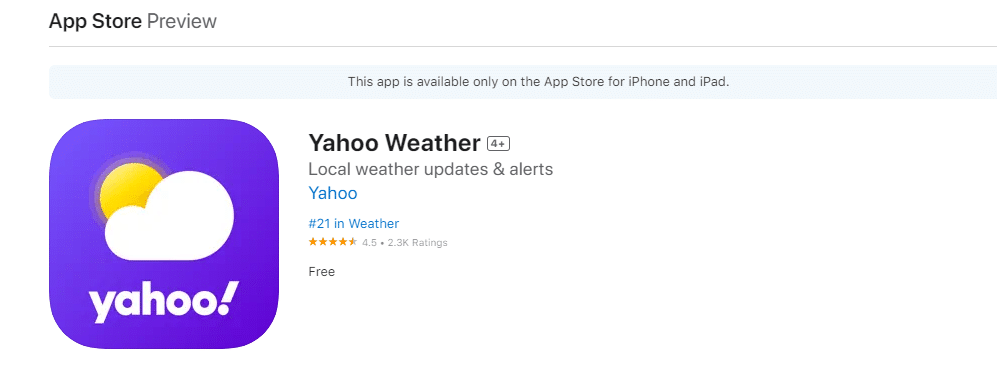Image resolution: width=997 pixels, height=381 pixels.
Task: Select the 2.3K Ratings text
Action: (418, 242)
